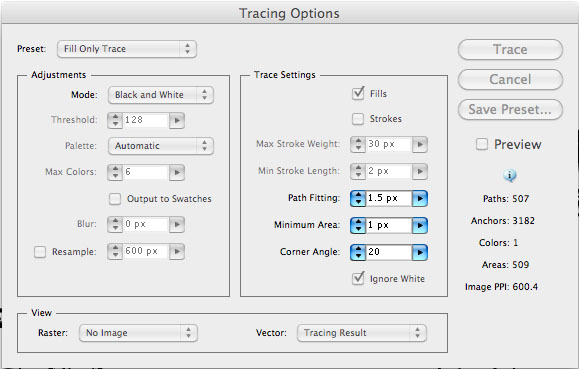The width and height of the screenshot is (579, 369).
Task: Click the Cancel button
Action: click(x=510, y=79)
